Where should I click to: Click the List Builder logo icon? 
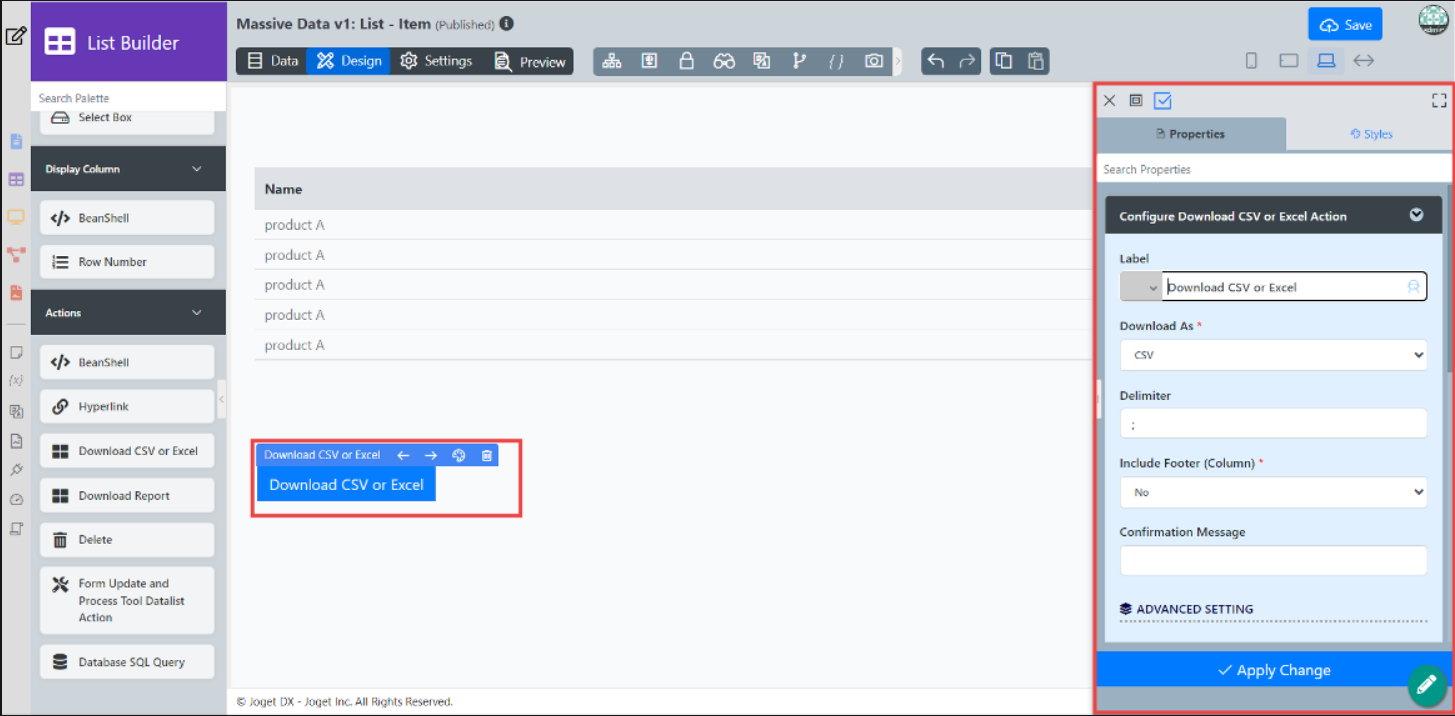pos(60,42)
